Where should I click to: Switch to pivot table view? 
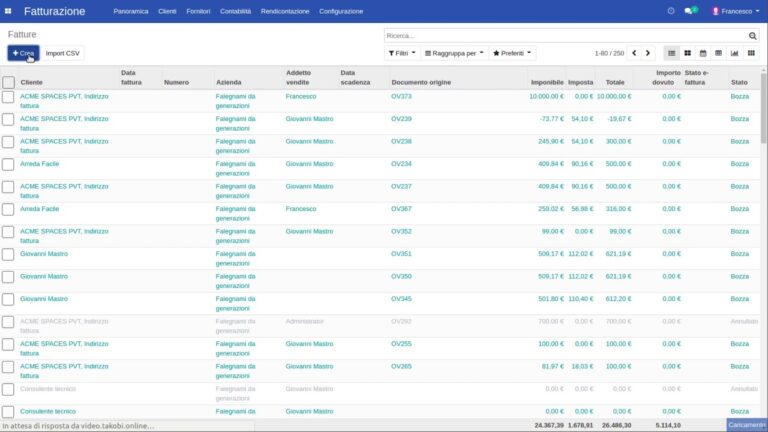pos(719,53)
